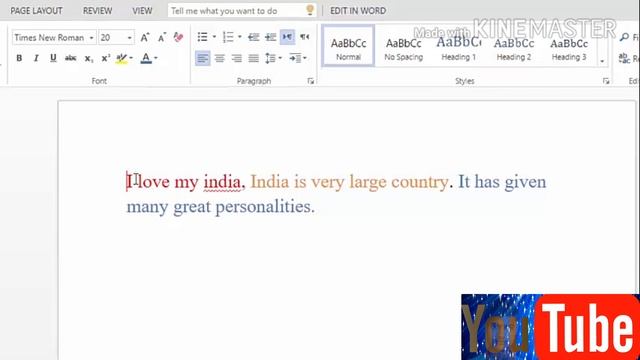Toggle bold formatting
The image size is (640, 360).
click(19, 58)
